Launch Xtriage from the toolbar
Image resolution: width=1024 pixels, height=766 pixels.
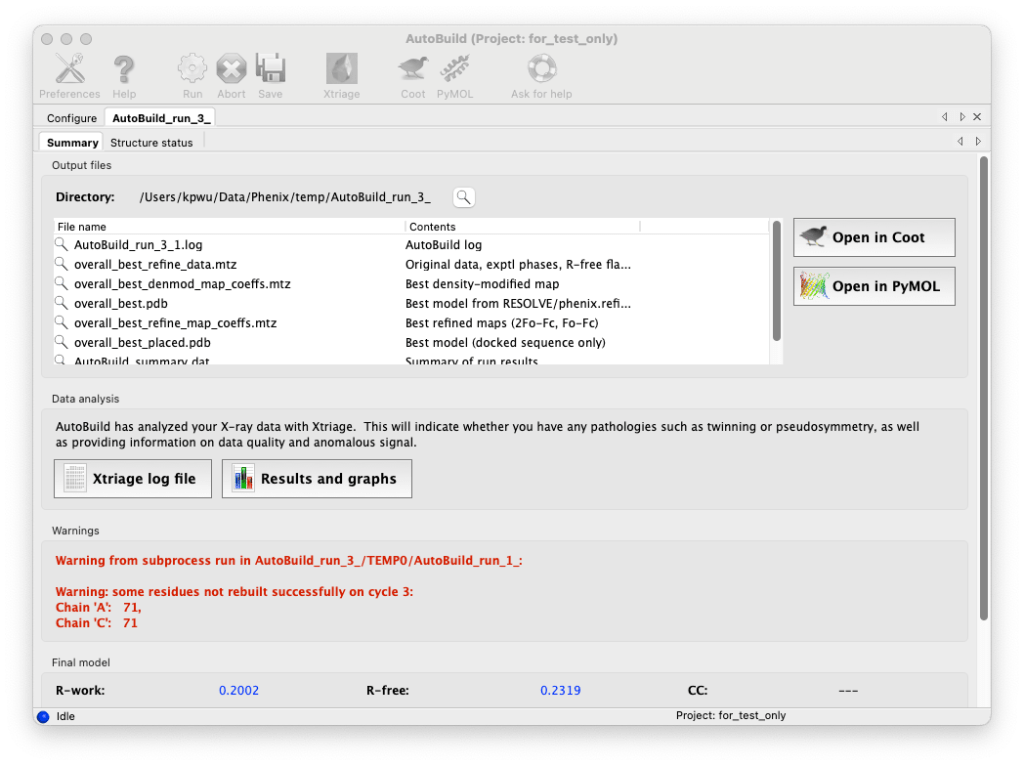point(341,70)
